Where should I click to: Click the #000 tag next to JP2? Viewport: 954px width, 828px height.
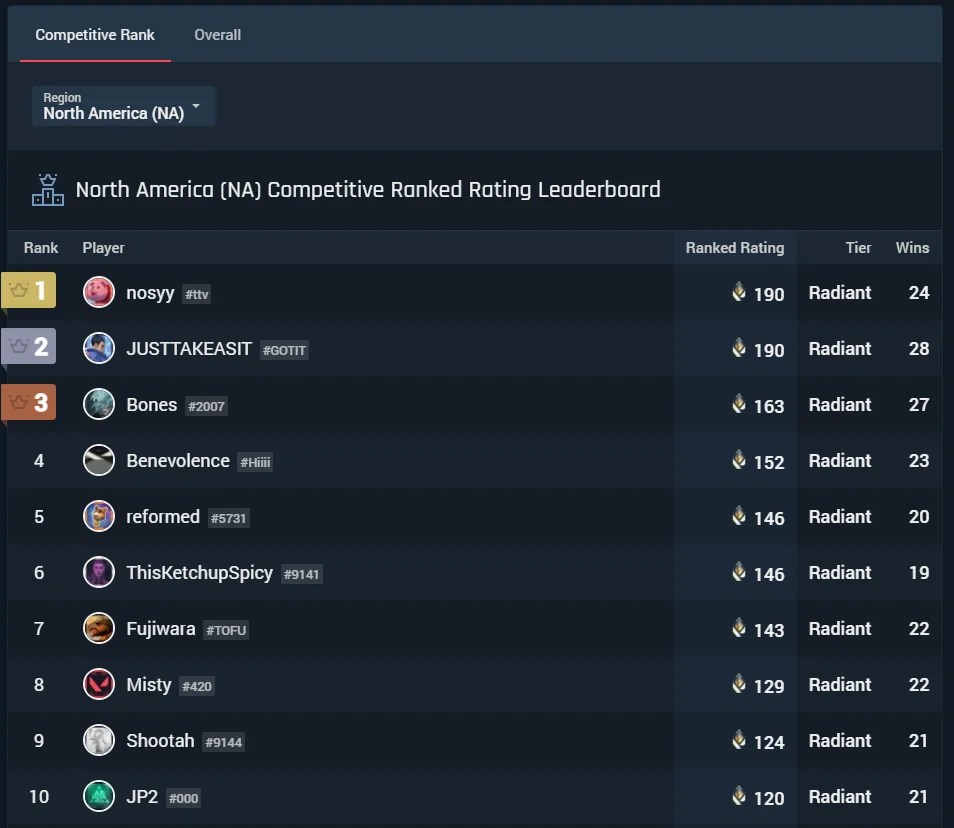[x=183, y=798]
